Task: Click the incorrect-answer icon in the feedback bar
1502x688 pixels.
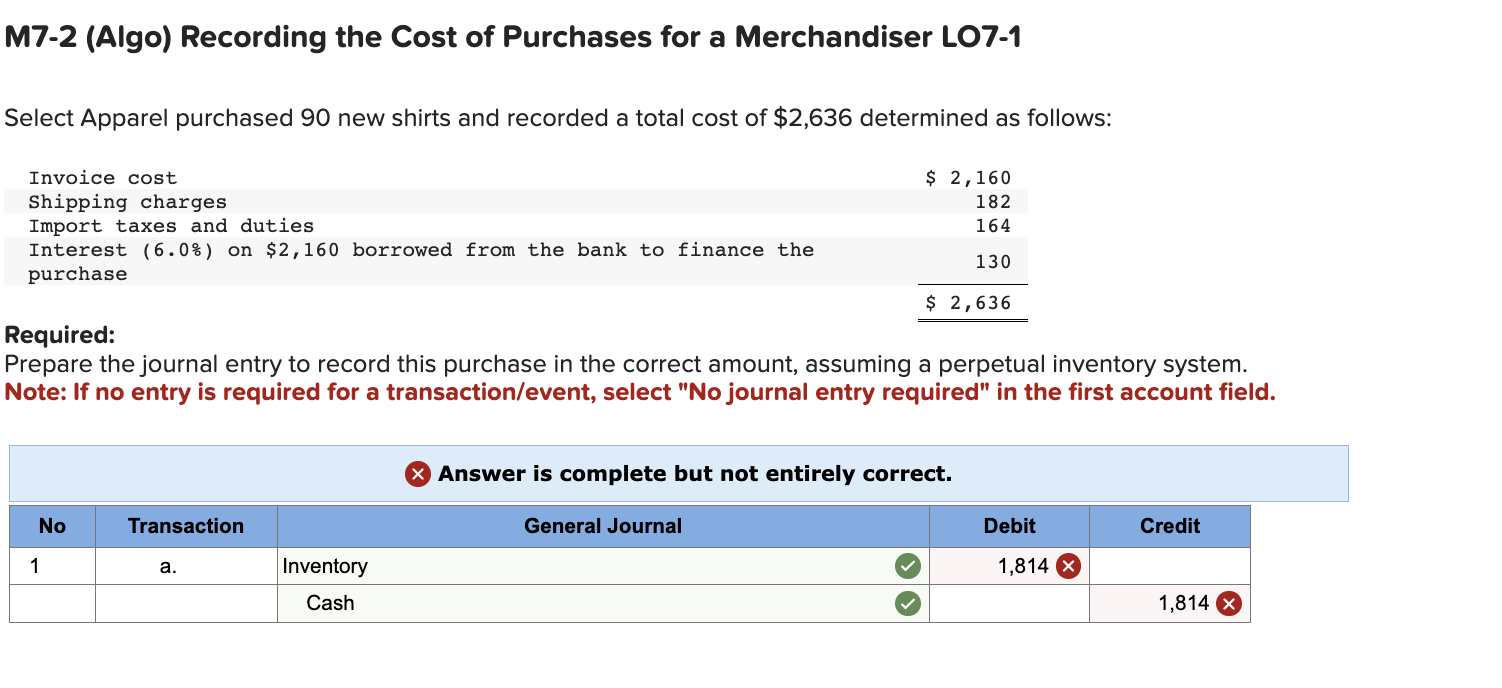Action: click(x=420, y=473)
